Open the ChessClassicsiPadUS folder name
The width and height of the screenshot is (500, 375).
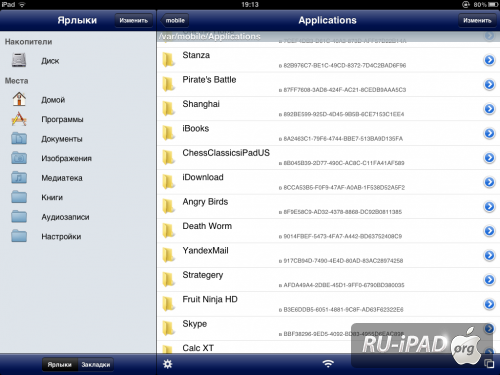(x=226, y=153)
